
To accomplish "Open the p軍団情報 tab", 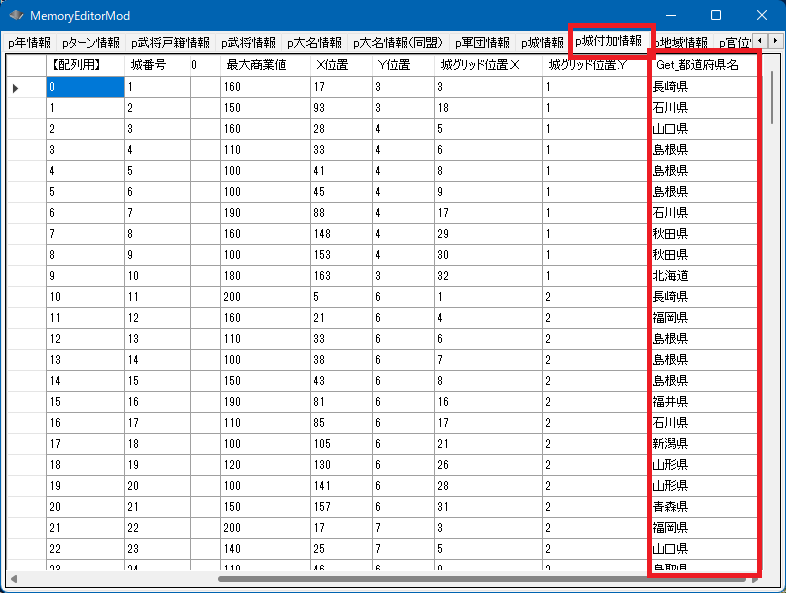I will [x=481, y=43].
